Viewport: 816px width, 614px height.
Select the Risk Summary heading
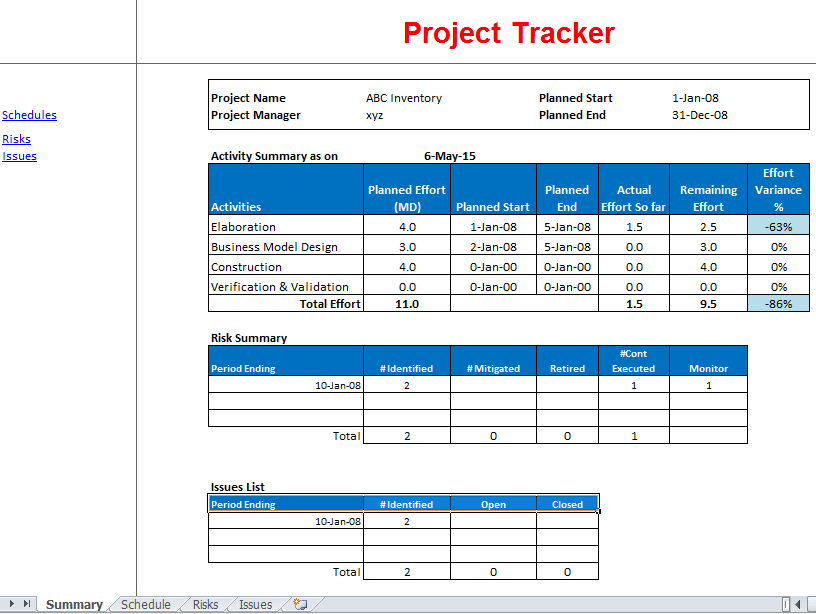coord(249,338)
